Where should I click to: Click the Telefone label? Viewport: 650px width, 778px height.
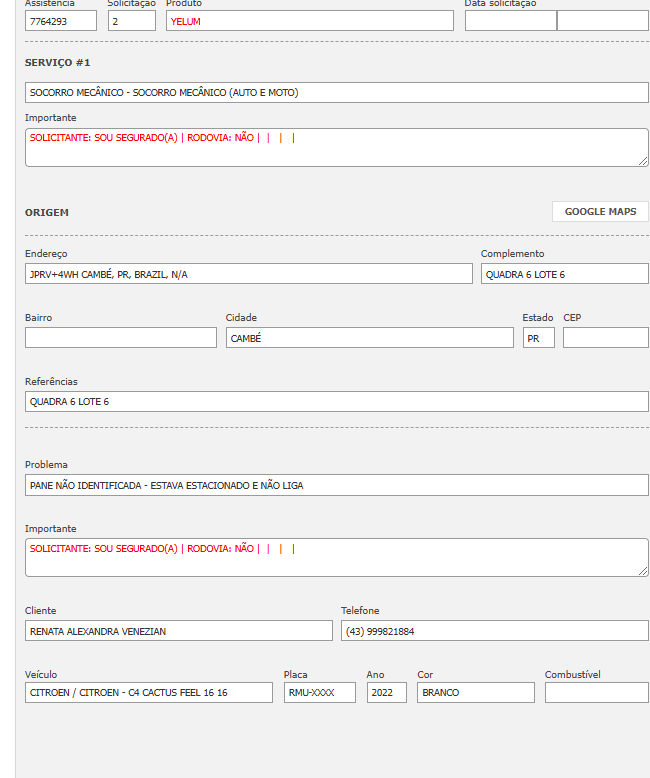pyautogui.click(x=360, y=611)
